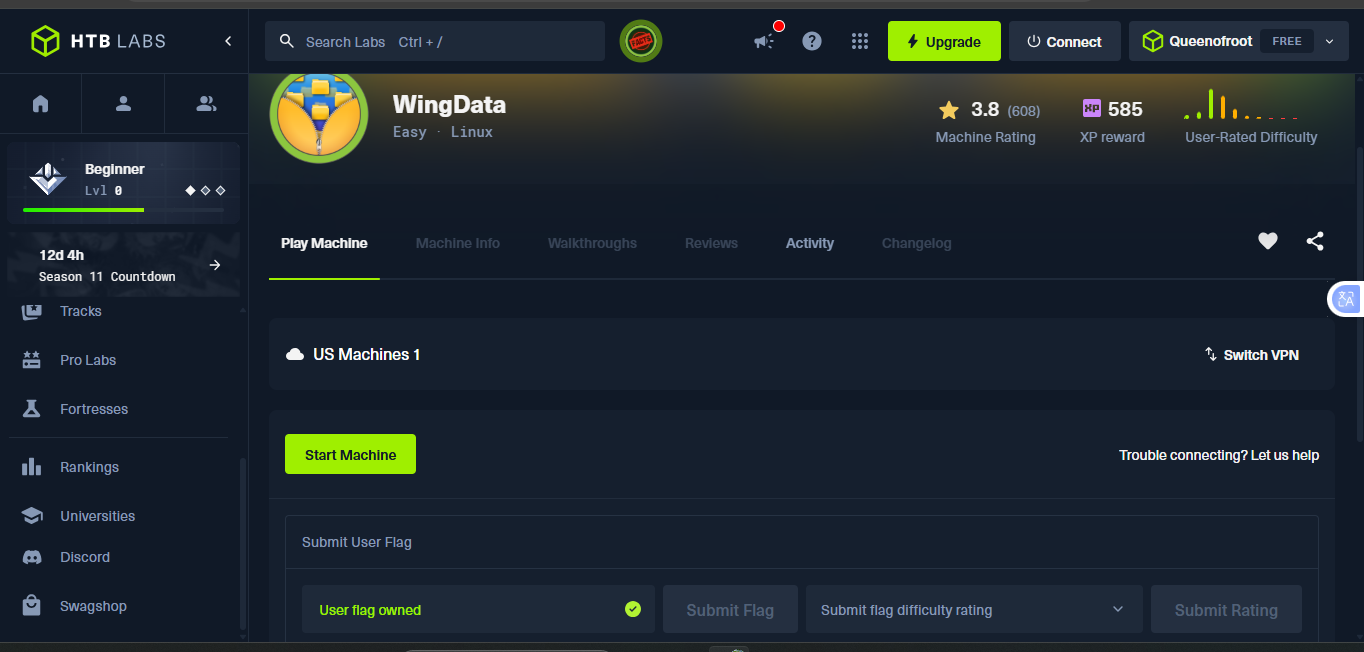
Task: Click the Fortresses flask icon
Action: click(32, 409)
